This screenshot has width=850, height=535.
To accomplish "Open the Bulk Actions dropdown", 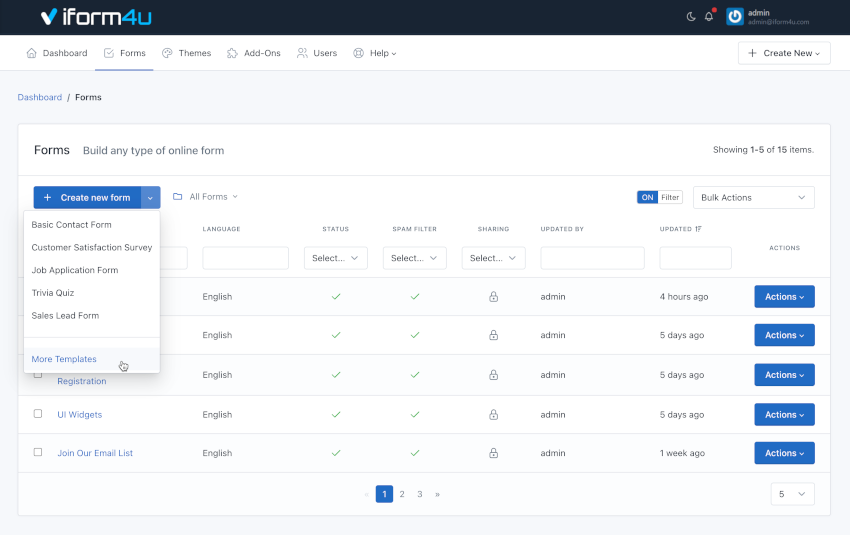I will pos(753,198).
